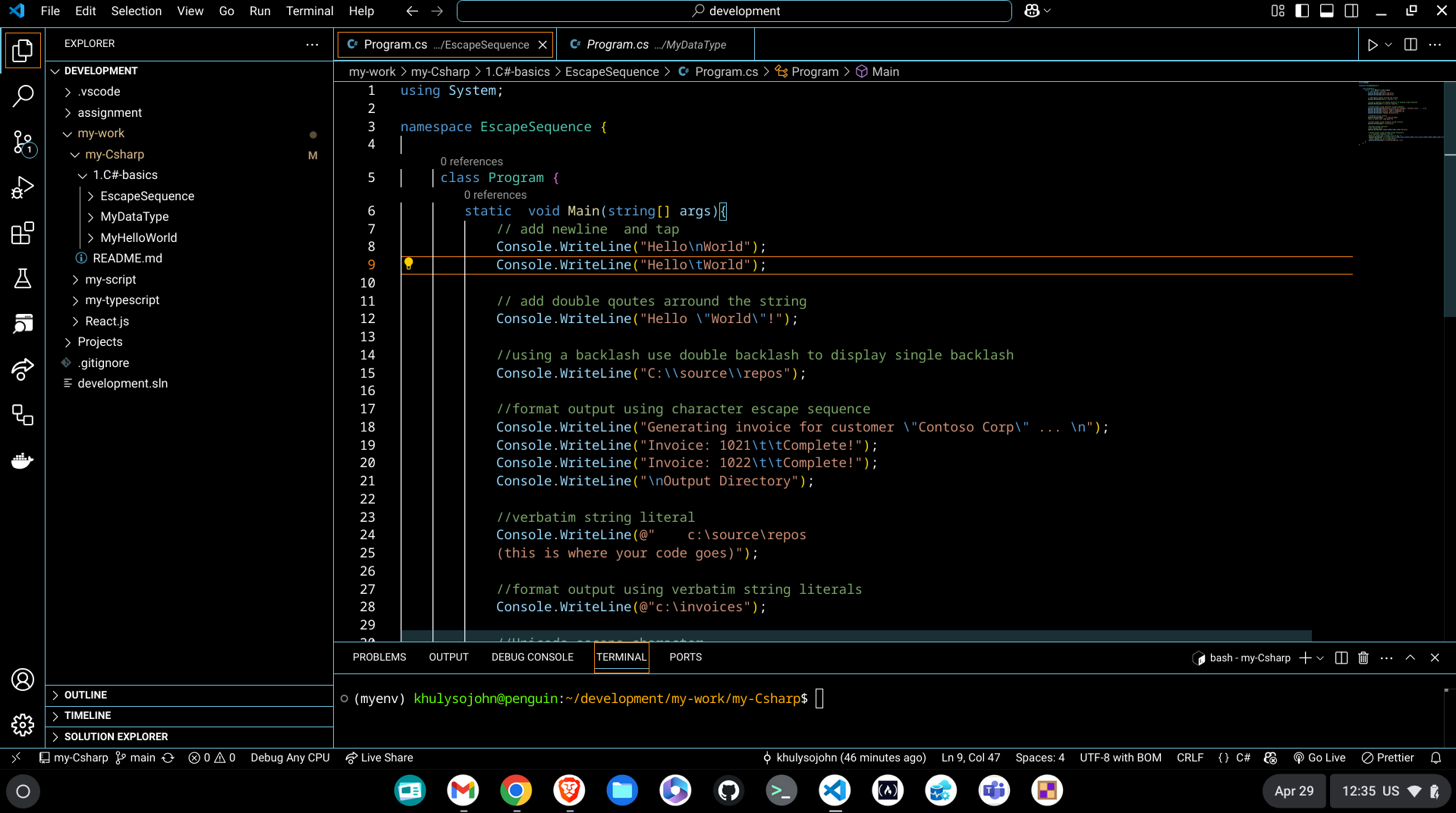The height and width of the screenshot is (813, 1456).
Task: Split the editor to the right
Action: pos(1410,45)
